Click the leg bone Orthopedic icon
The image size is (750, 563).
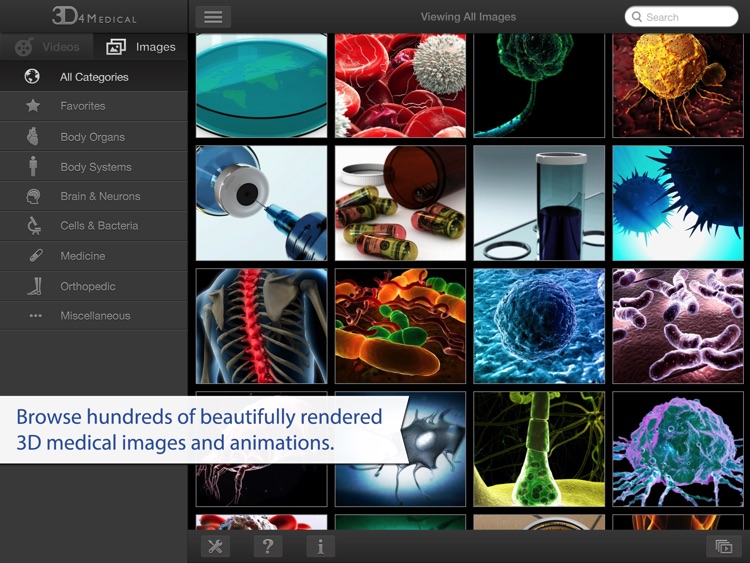click(x=35, y=286)
